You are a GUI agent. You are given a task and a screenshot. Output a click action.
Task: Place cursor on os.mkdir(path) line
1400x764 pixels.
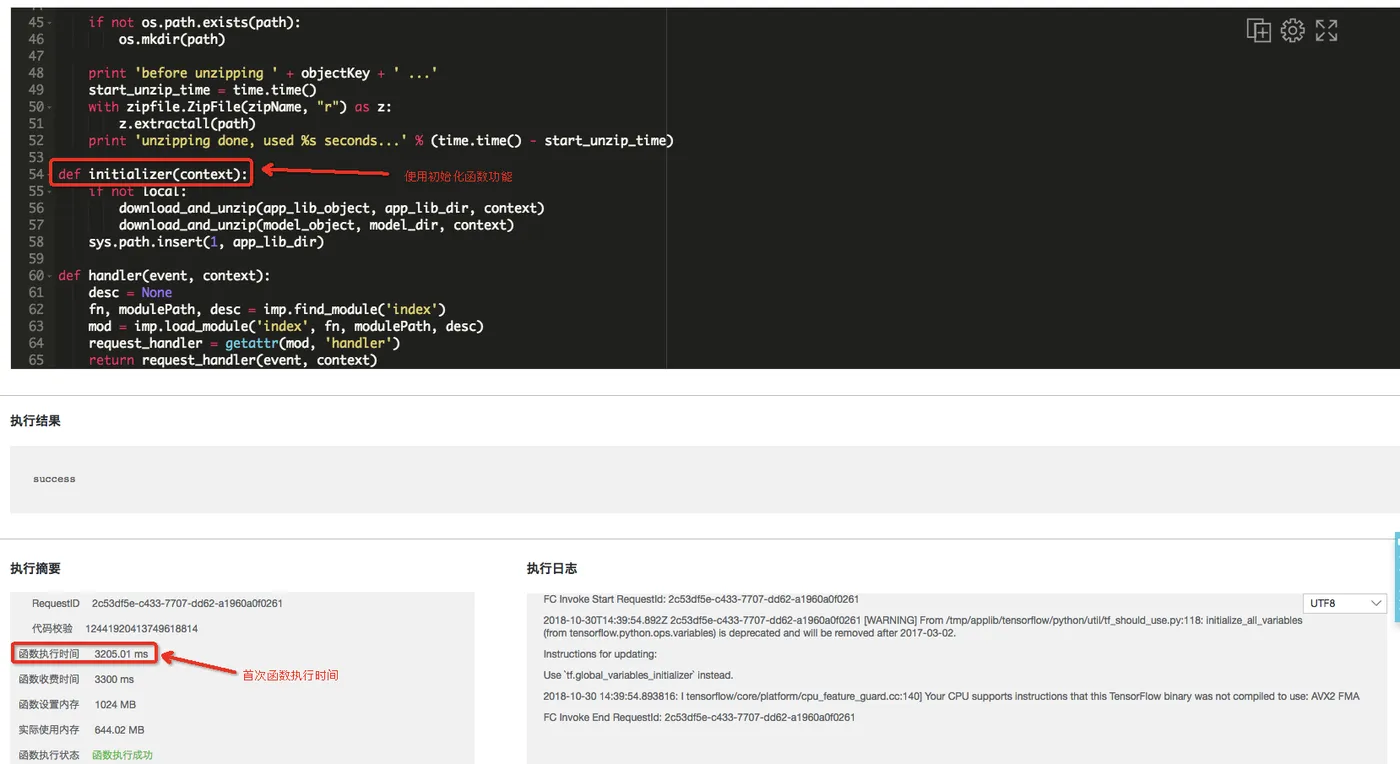coord(172,39)
